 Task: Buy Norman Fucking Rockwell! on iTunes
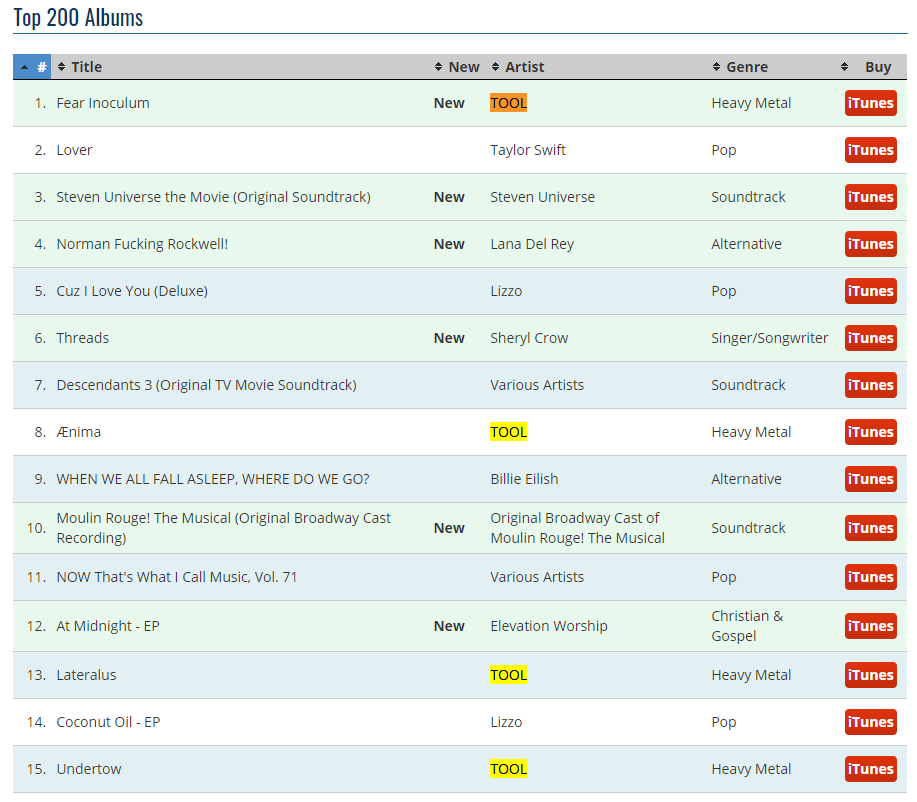(x=870, y=244)
